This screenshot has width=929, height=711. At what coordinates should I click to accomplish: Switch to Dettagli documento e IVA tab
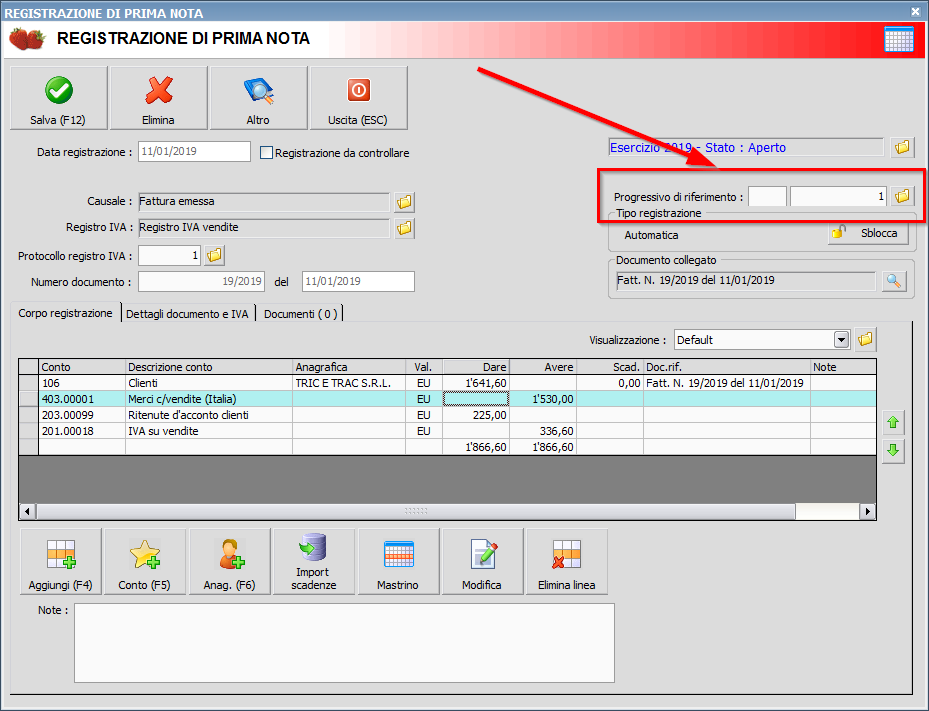[x=187, y=313]
